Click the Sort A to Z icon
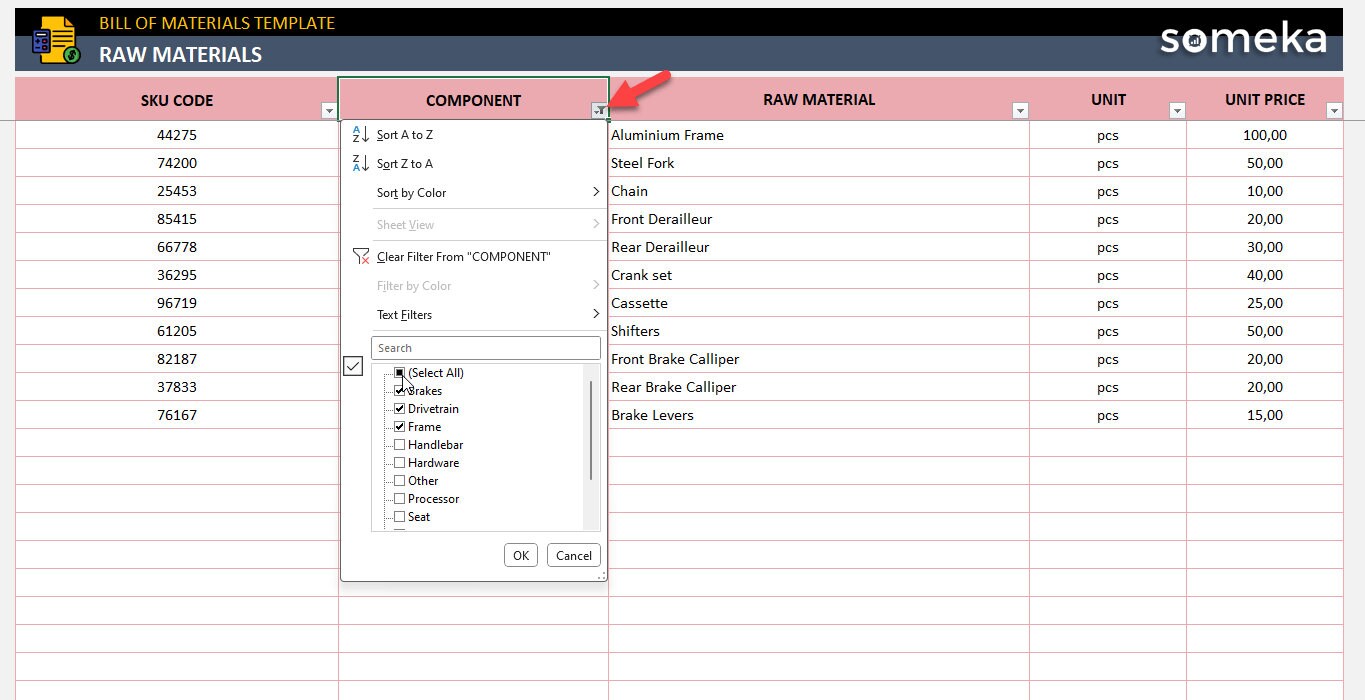Screen dimensions: 1365x700 click(361, 134)
